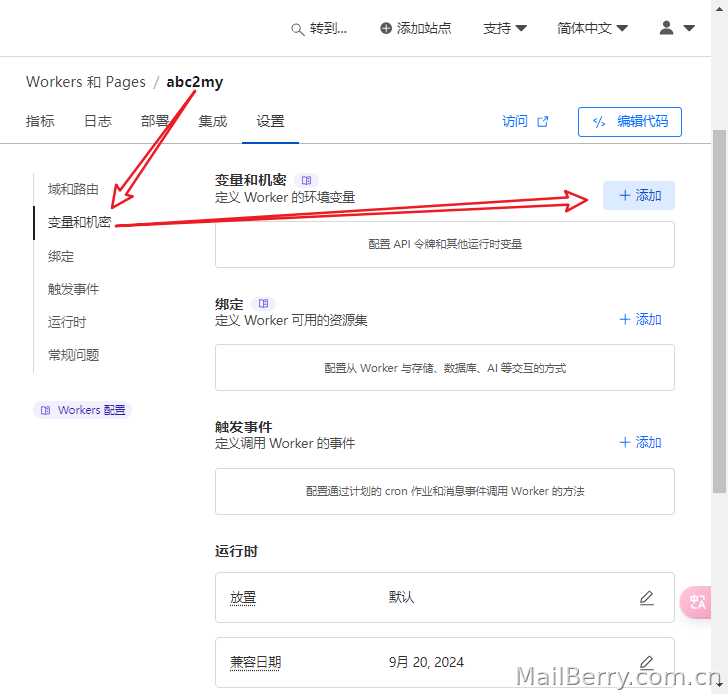
Task: Click 添加 button for 变量和机密
Action: (639, 195)
